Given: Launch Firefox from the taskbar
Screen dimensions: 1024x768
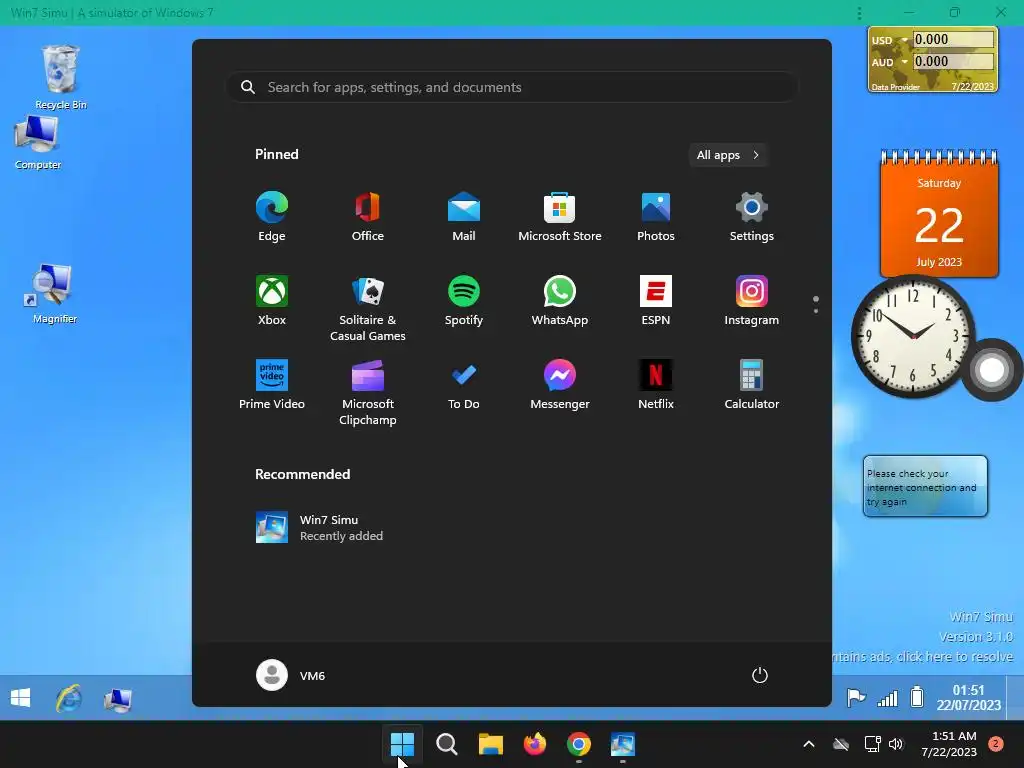Looking at the screenshot, I should coord(535,744).
